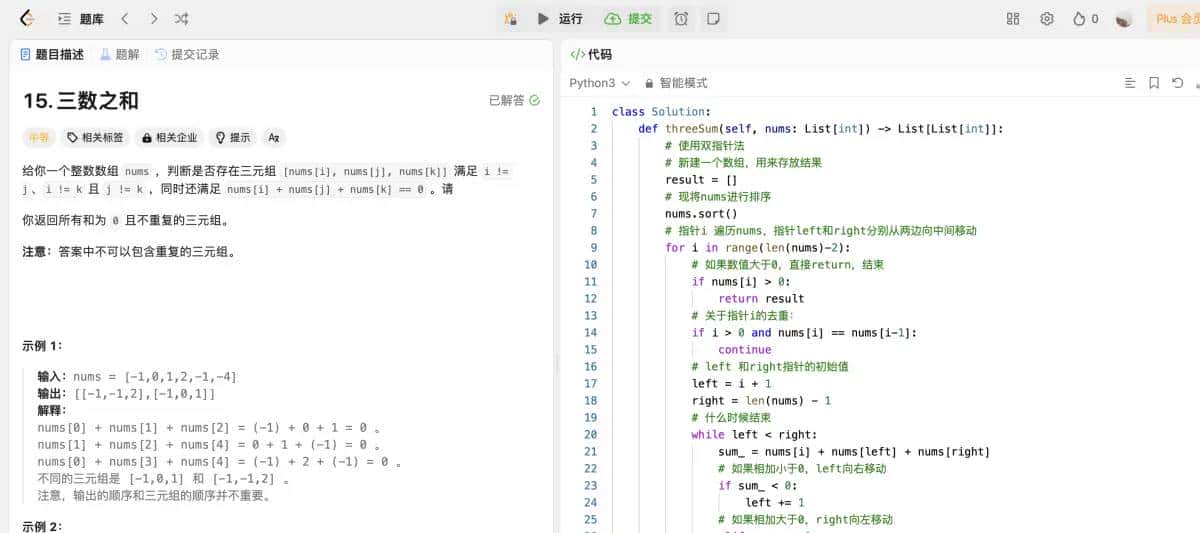Viewport: 1200px width, 533px height.
Task: Toggle the translation language icon
Action: pos(273,137)
